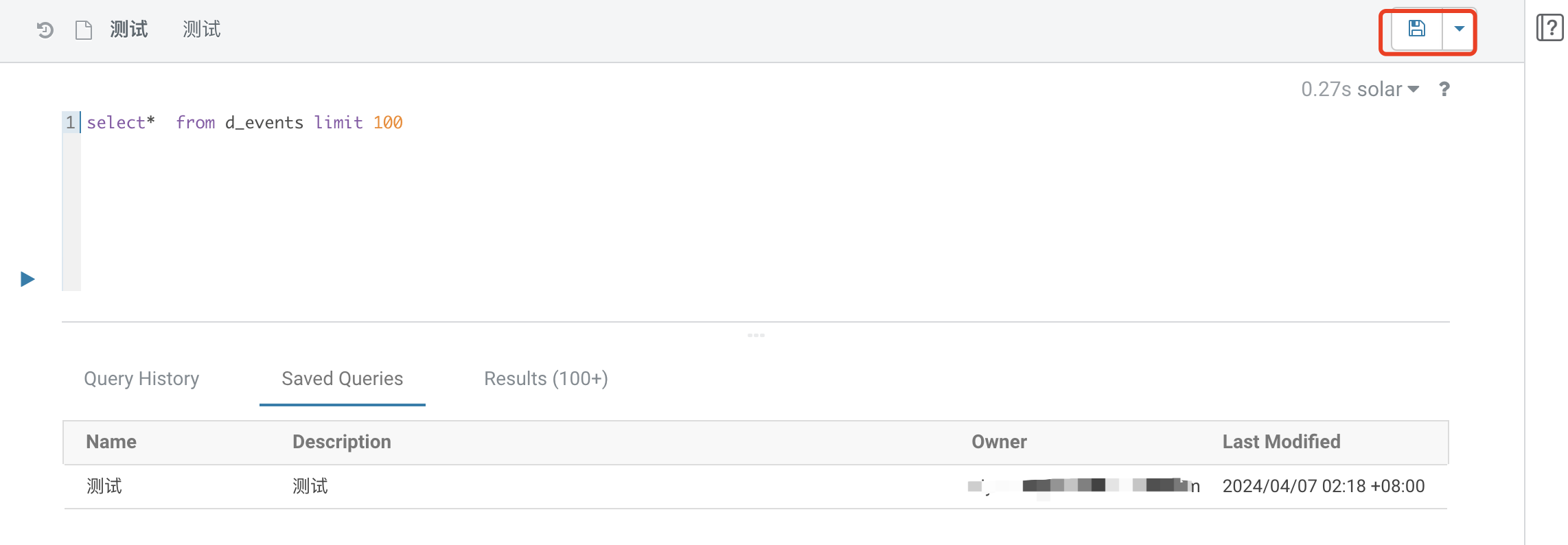Click the query history clock icon
Screen dimensions: 1568x545
[45, 30]
